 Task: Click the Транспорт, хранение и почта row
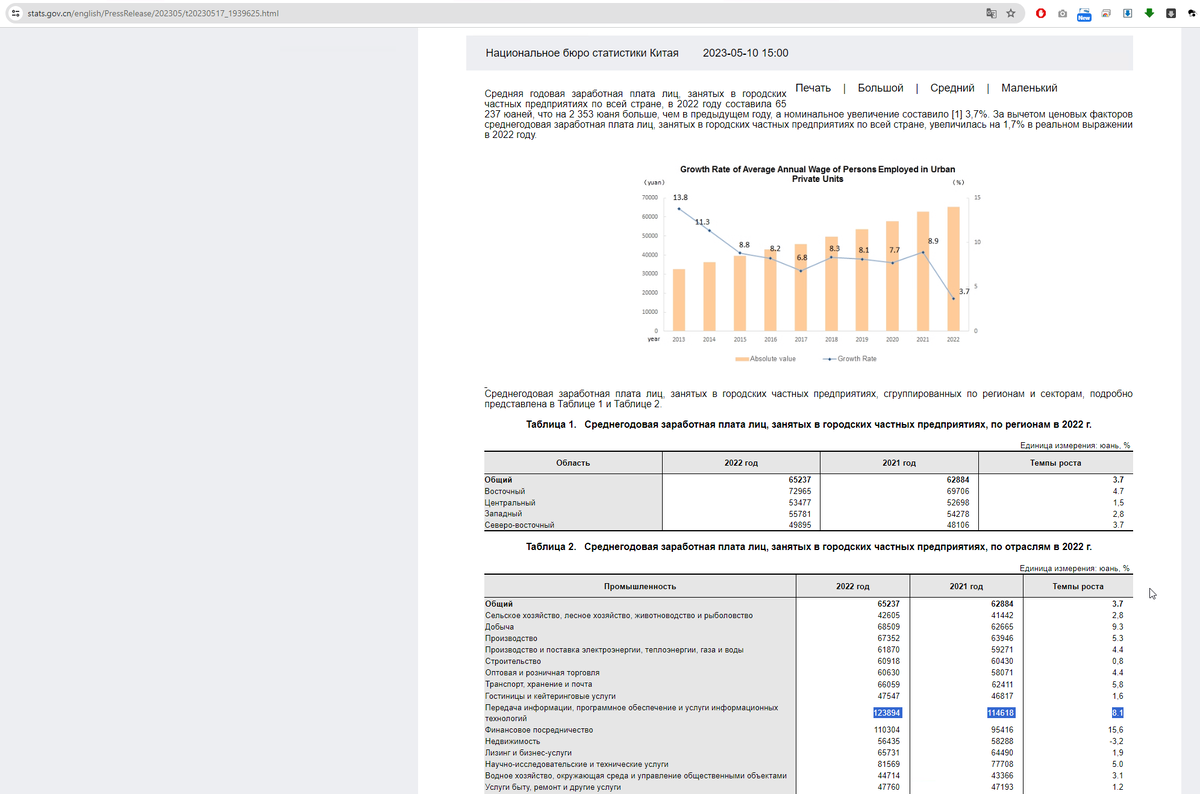537,684
